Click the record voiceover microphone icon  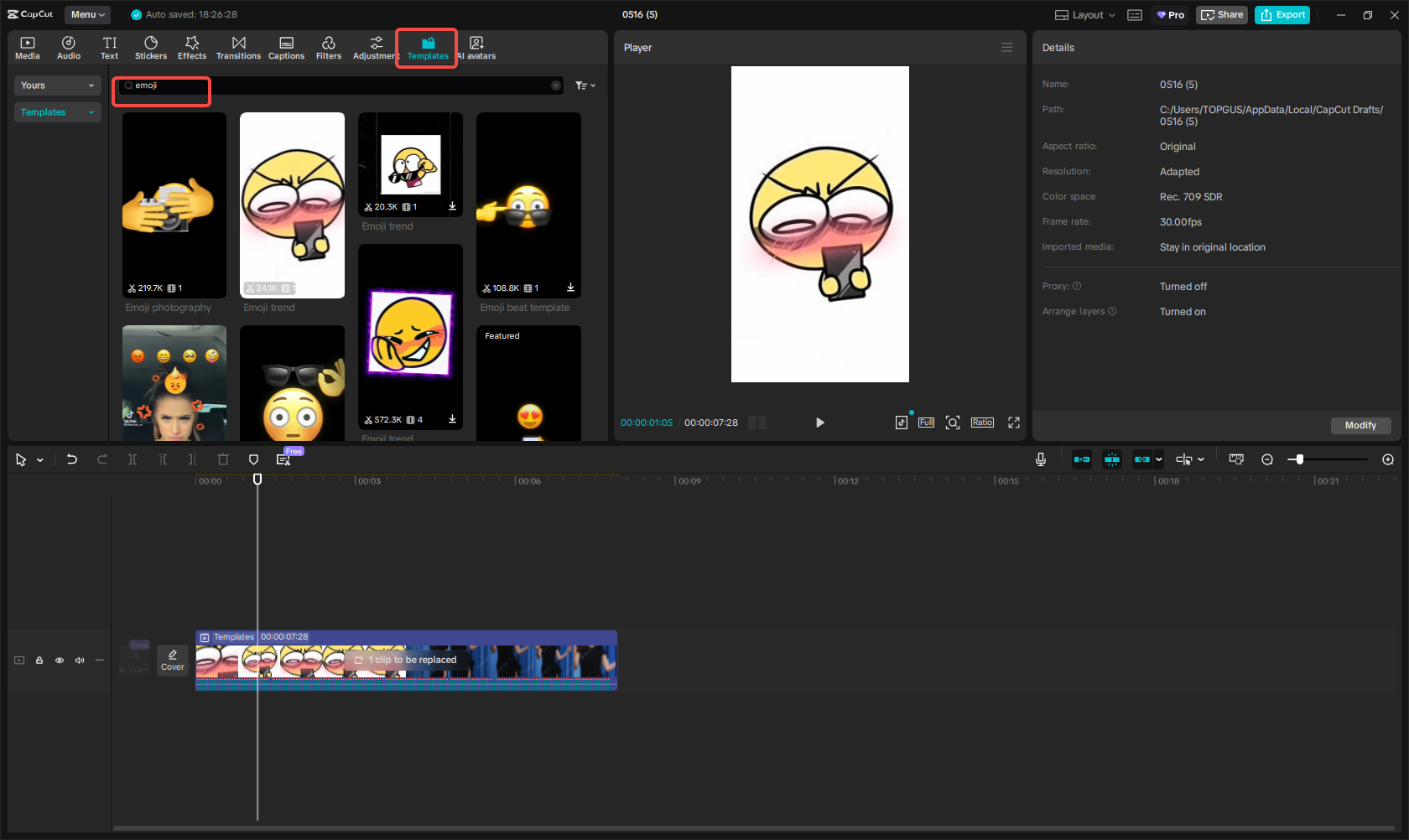[1040, 459]
